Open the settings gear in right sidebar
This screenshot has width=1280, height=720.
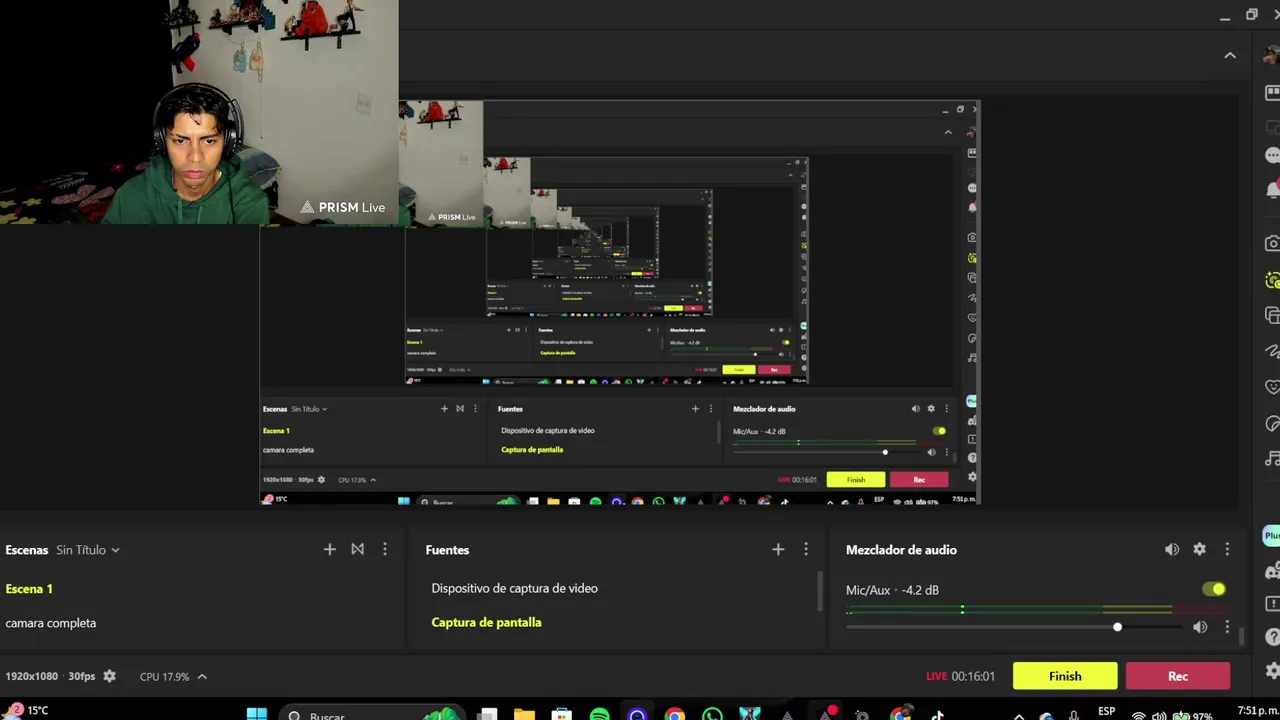point(1272,670)
